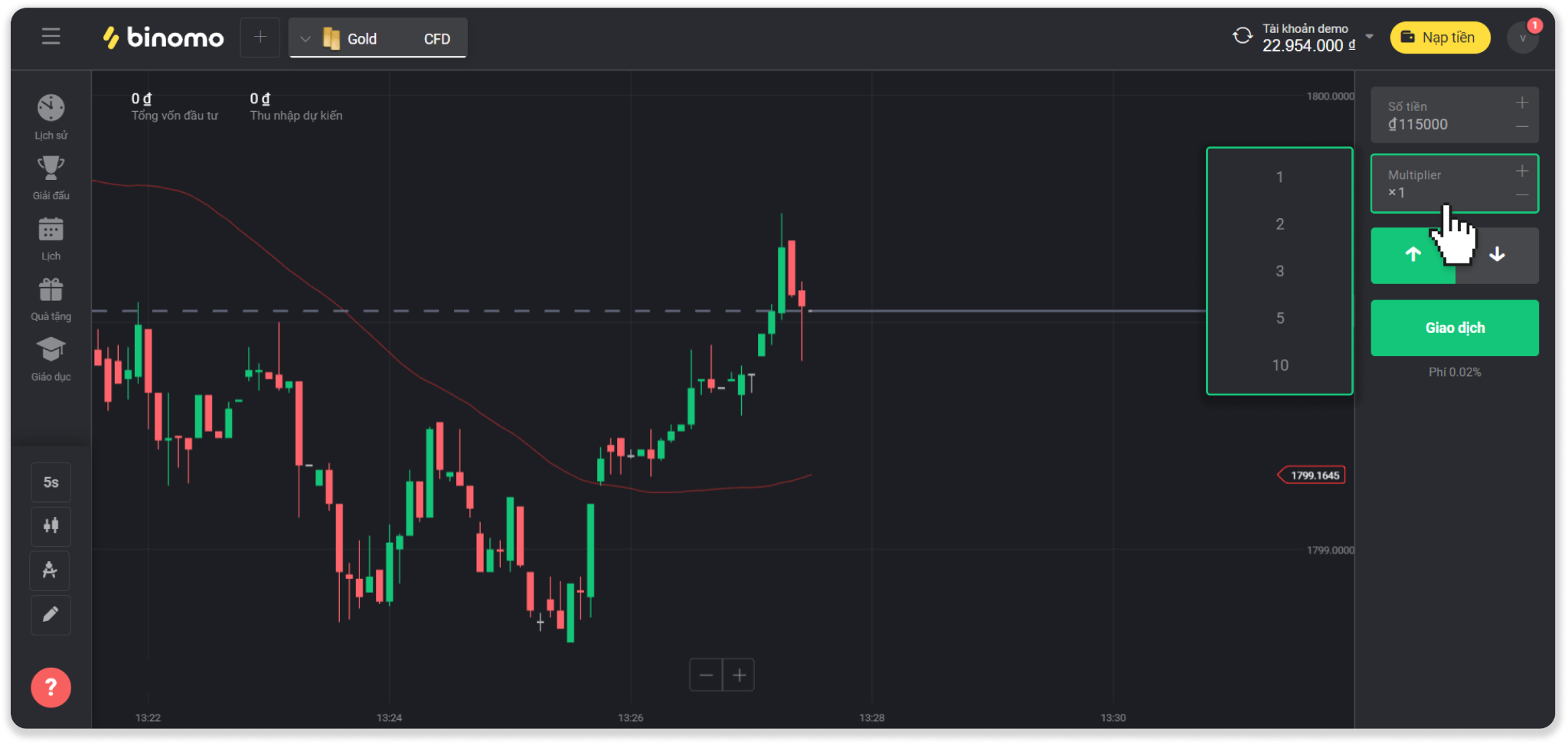Open the red help question button
1568x745 pixels.
click(51, 688)
